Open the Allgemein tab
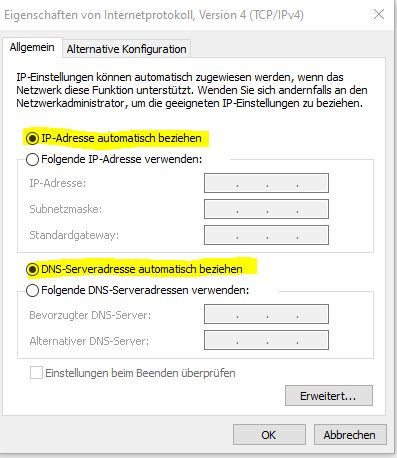The image size is (397, 458). coord(32,47)
